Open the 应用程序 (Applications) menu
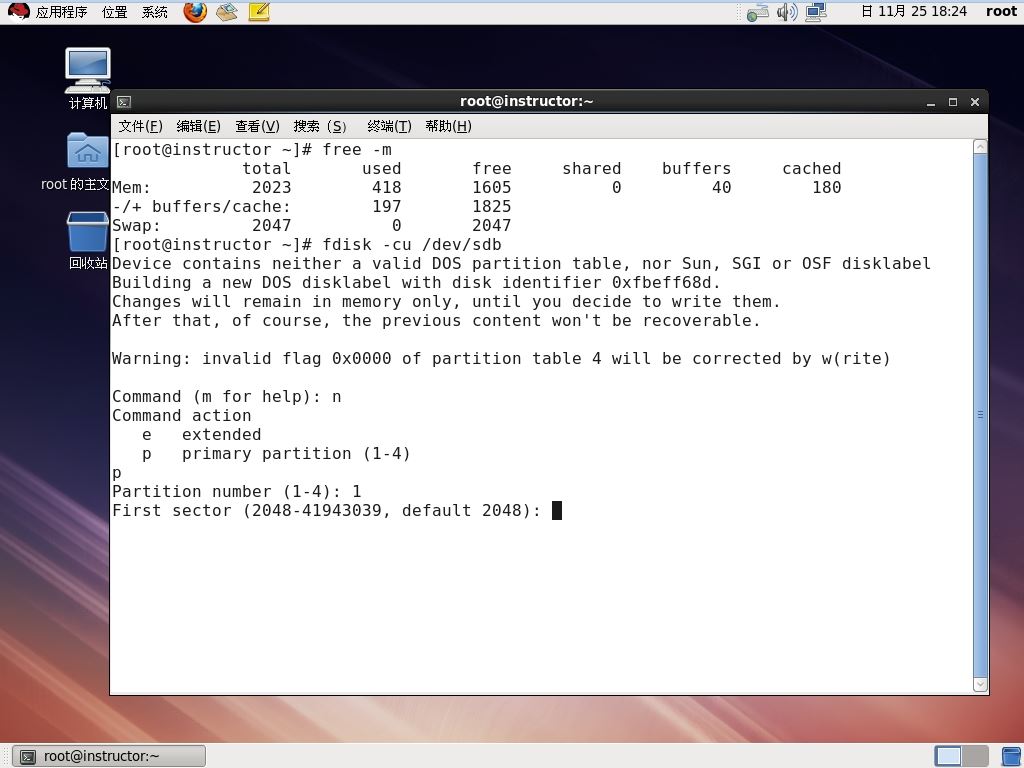This screenshot has width=1024, height=768. point(60,12)
